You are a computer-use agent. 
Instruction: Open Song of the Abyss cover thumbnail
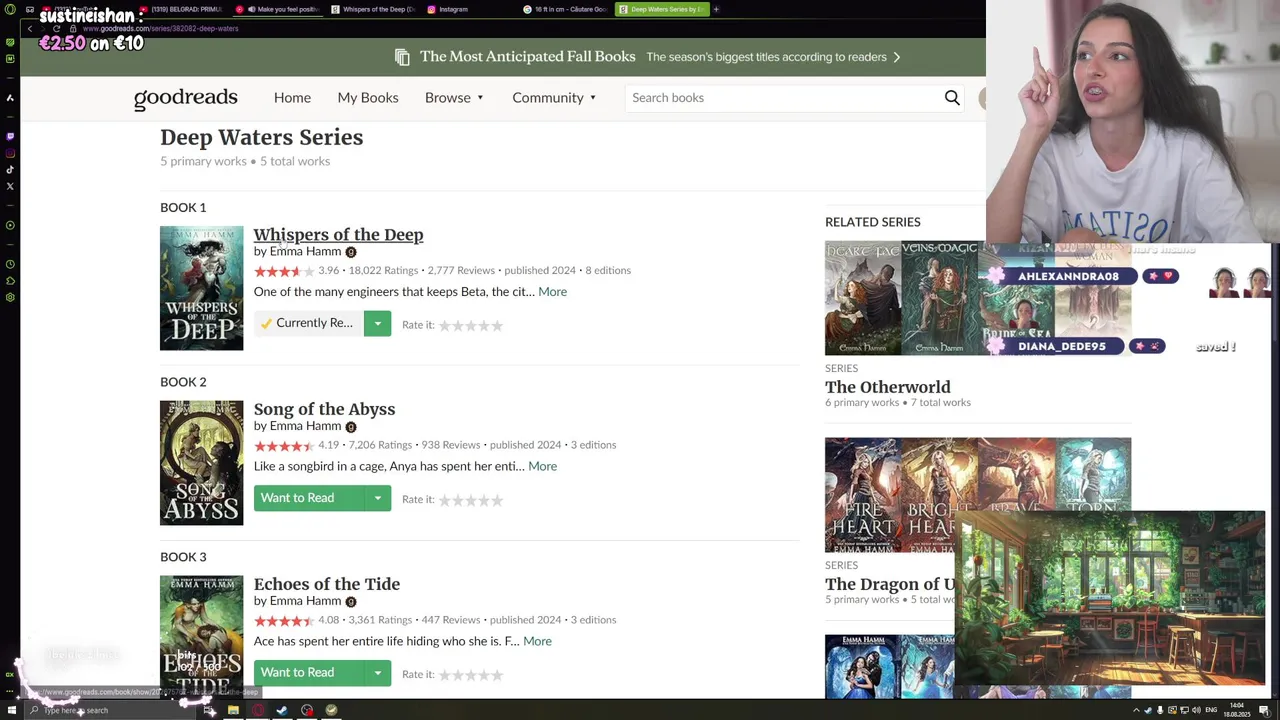click(x=201, y=463)
